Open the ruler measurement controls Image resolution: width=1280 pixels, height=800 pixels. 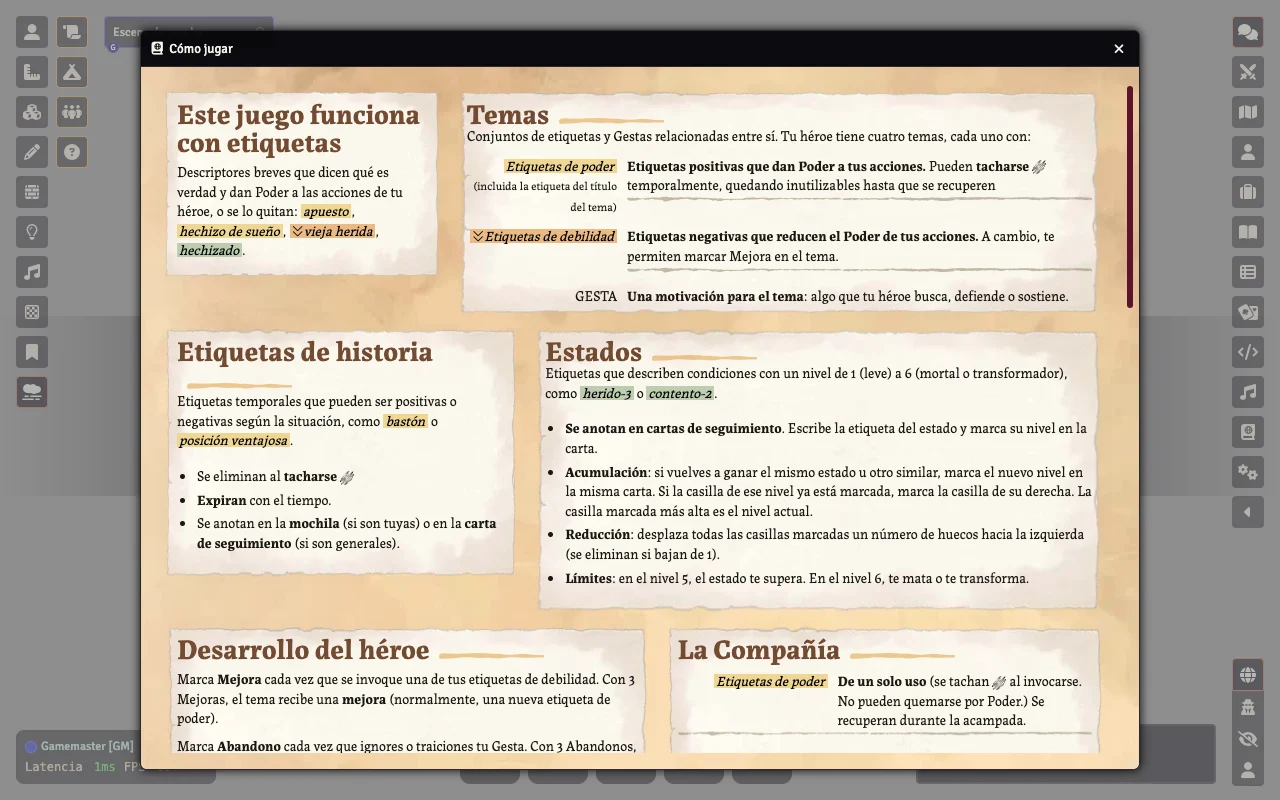tap(32, 72)
